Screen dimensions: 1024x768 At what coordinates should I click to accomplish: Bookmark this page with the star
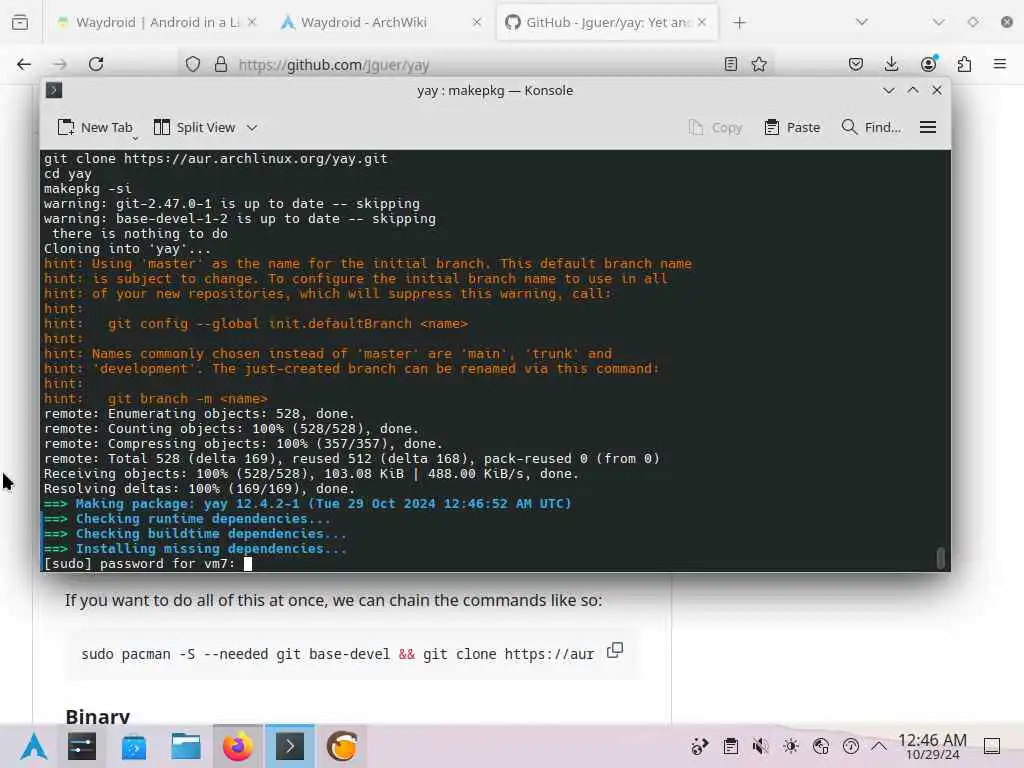click(x=759, y=64)
